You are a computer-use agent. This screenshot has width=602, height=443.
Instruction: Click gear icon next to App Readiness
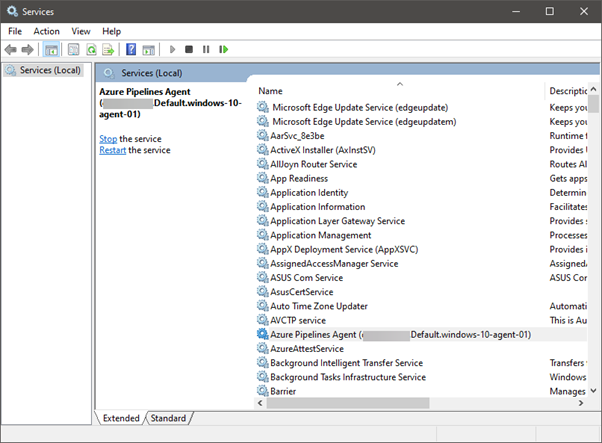[263, 178]
